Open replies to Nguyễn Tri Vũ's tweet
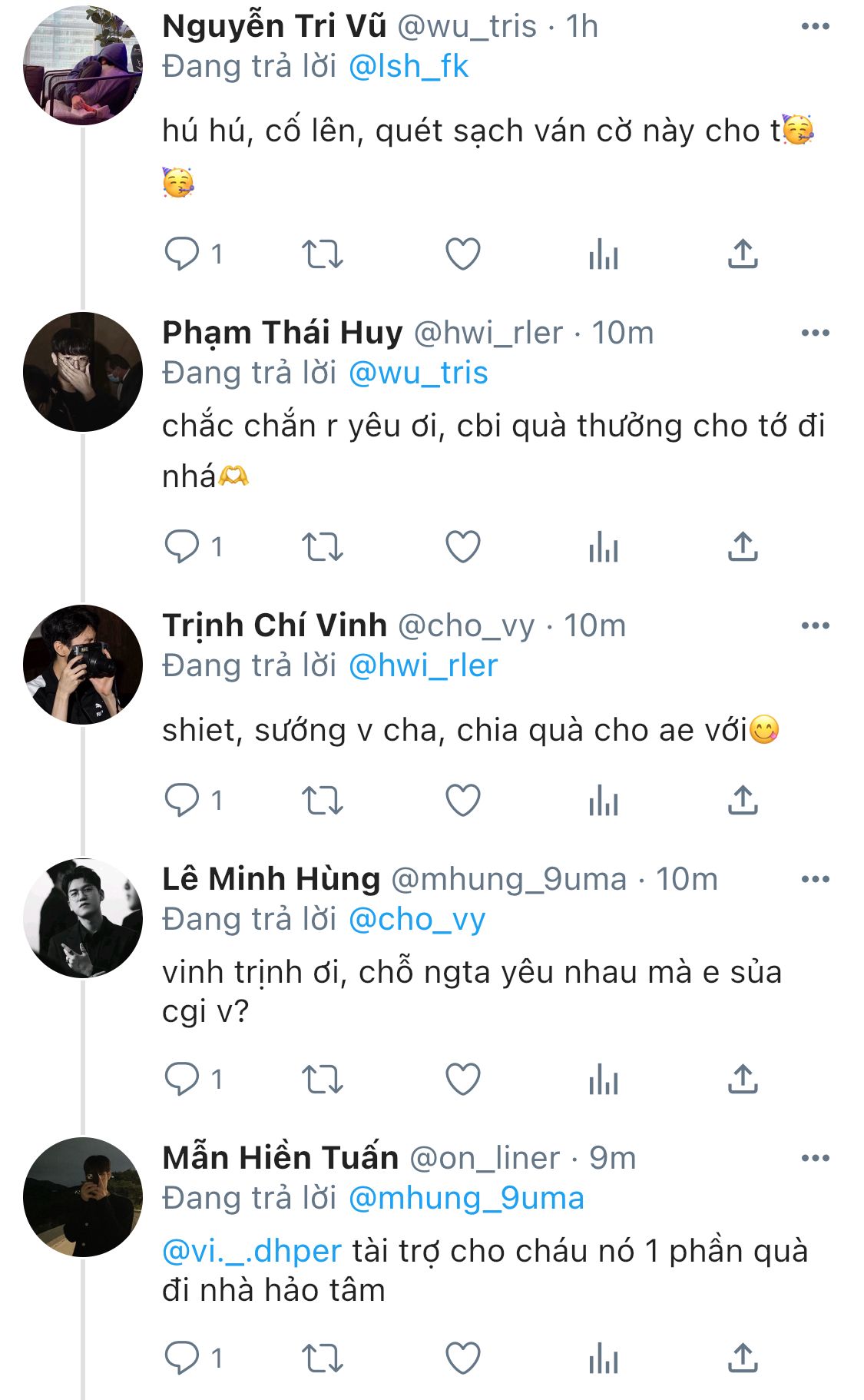This screenshot has height=1400, width=864. [182, 254]
